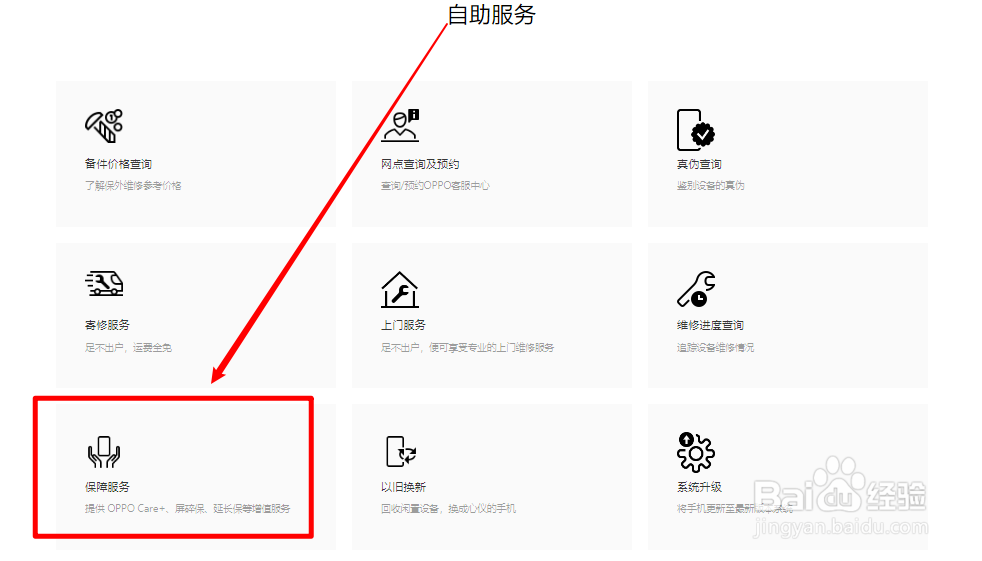The height and width of the screenshot is (561, 982).
Task: Open the 备件价格查询 link
Action: (x=118, y=164)
